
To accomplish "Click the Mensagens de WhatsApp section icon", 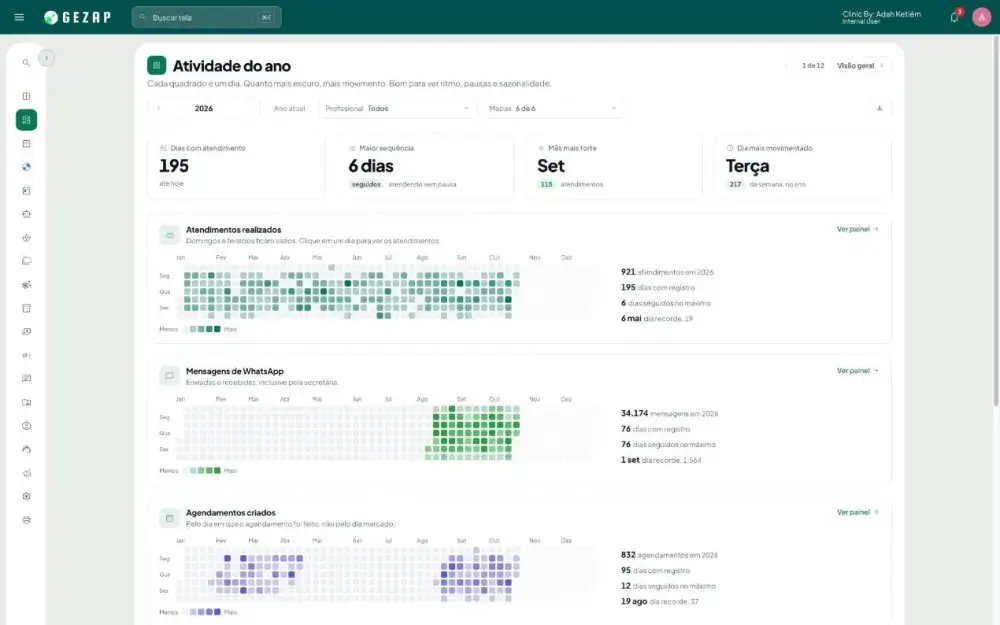I will (169, 376).
